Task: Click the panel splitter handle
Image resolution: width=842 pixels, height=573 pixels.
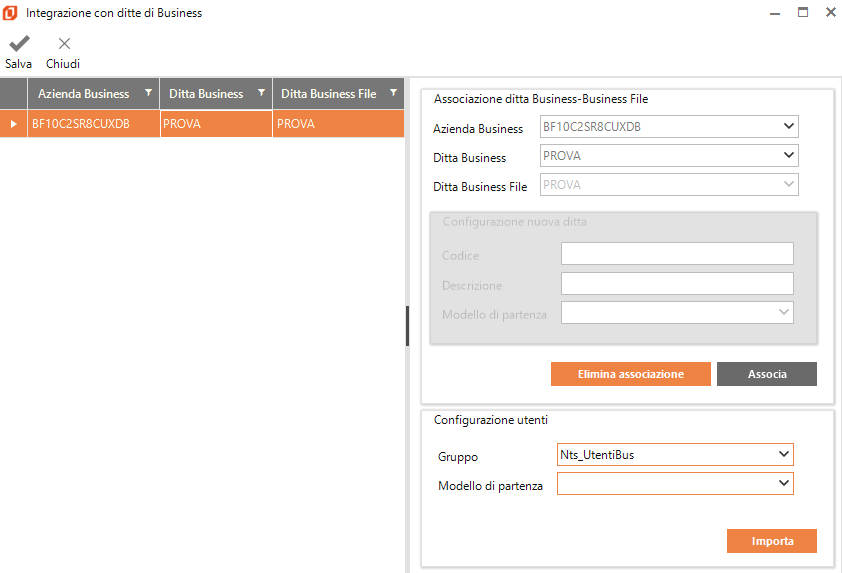Action: coord(408,325)
